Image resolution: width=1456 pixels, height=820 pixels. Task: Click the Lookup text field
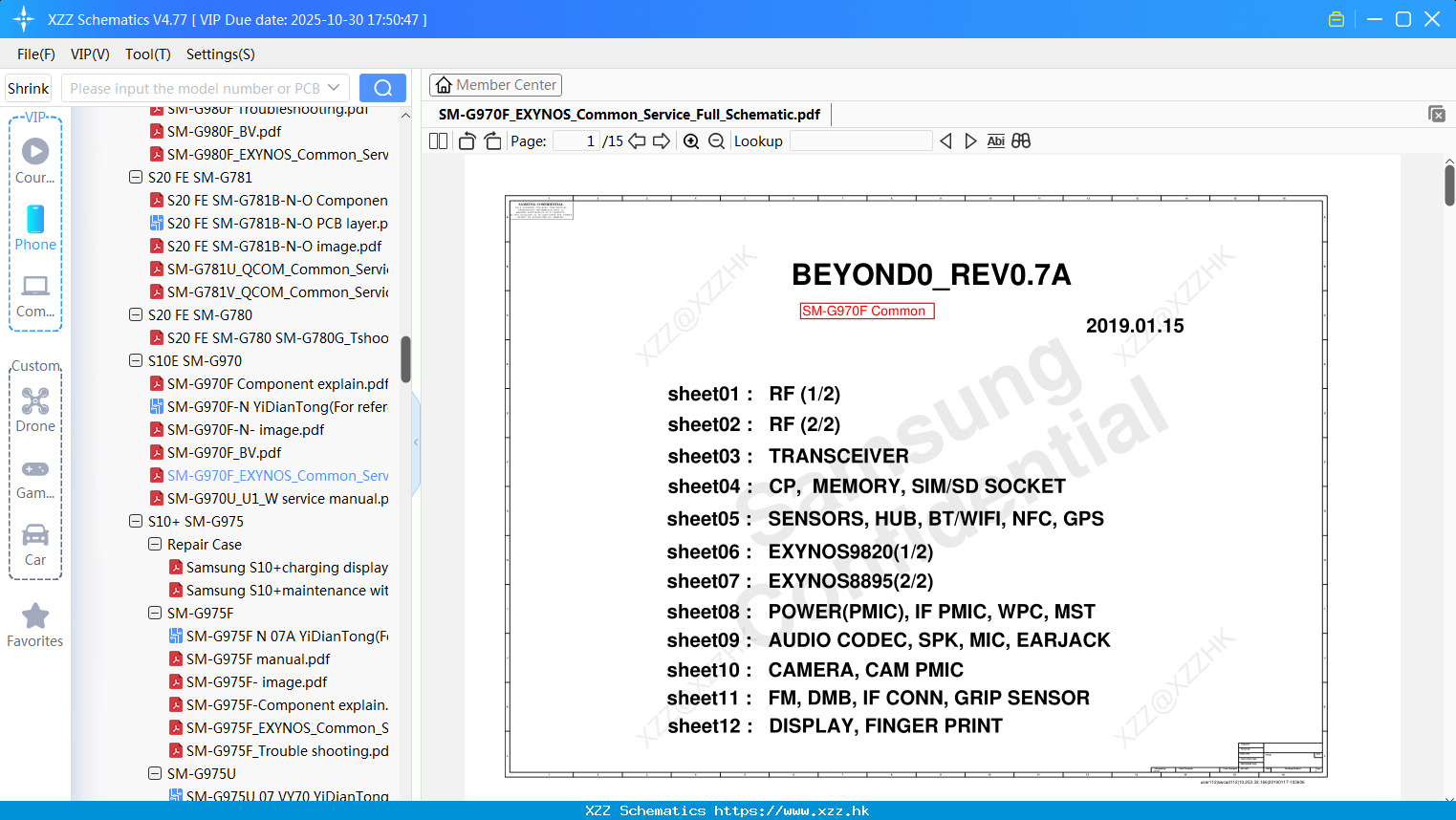[860, 141]
